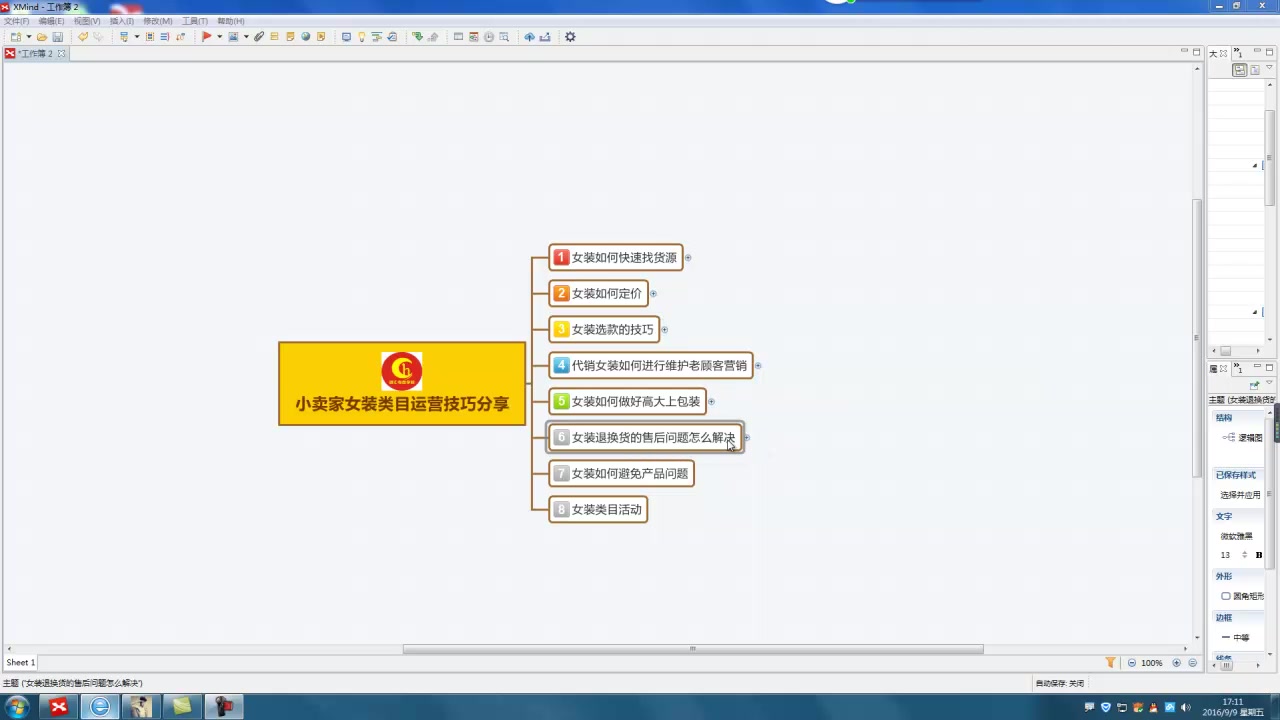Select topic 女装类目活动

click(598, 510)
